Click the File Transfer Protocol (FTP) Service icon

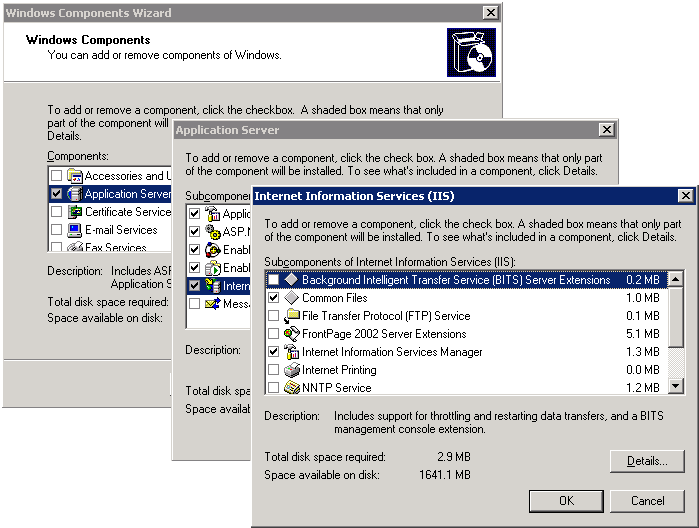tap(291, 316)
